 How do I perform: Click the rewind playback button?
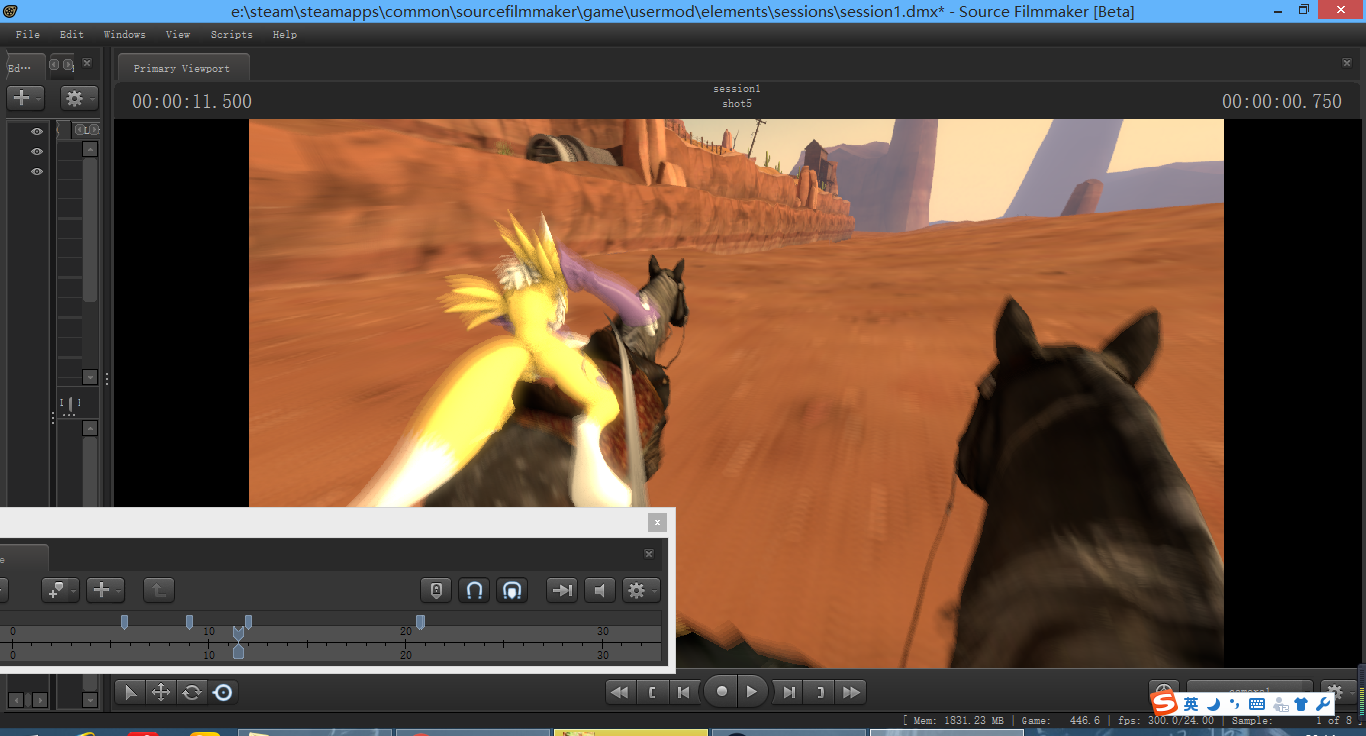[x=621, y=692]
